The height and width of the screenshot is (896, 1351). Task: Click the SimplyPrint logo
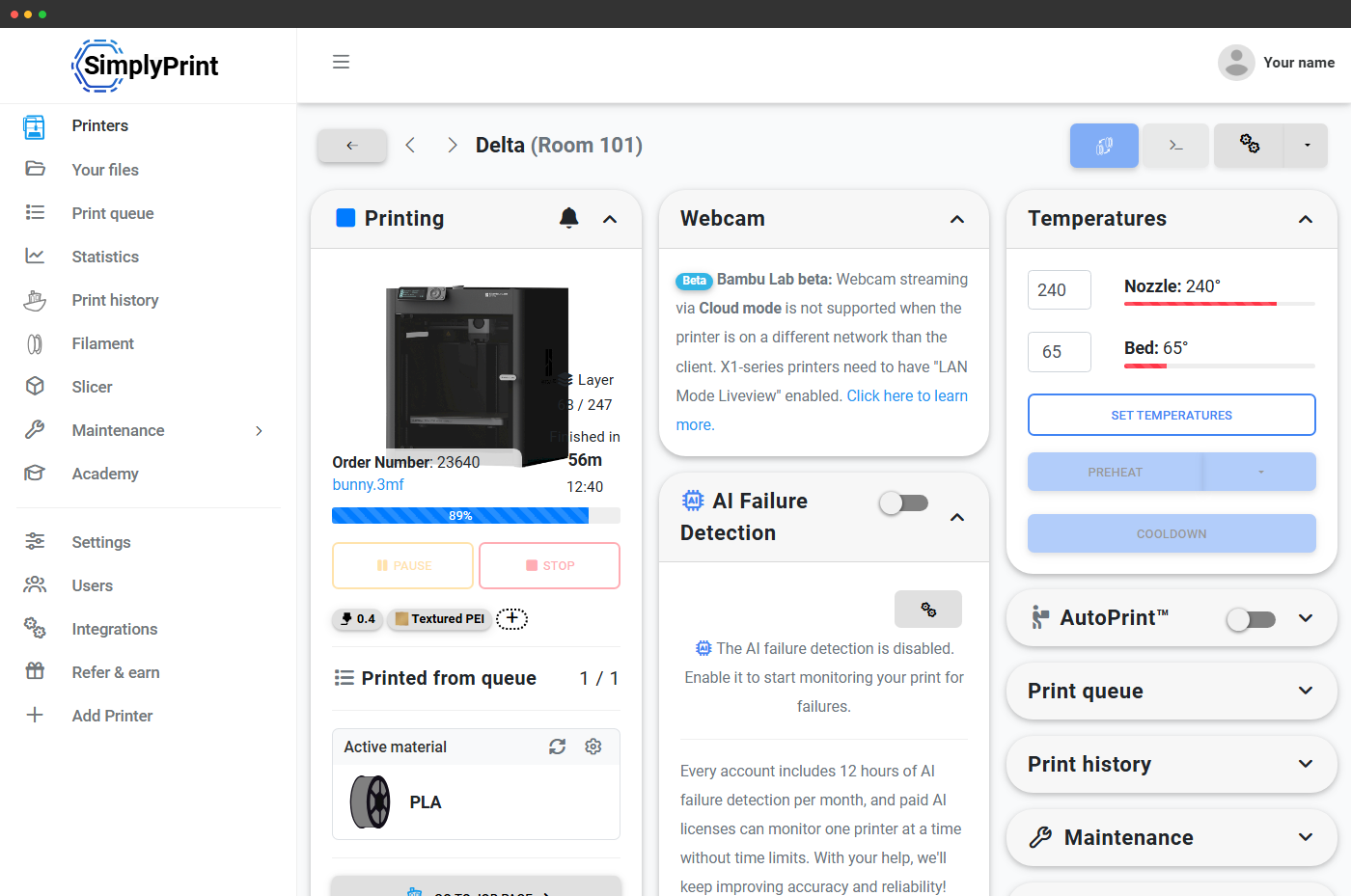[x=145, y=66]
